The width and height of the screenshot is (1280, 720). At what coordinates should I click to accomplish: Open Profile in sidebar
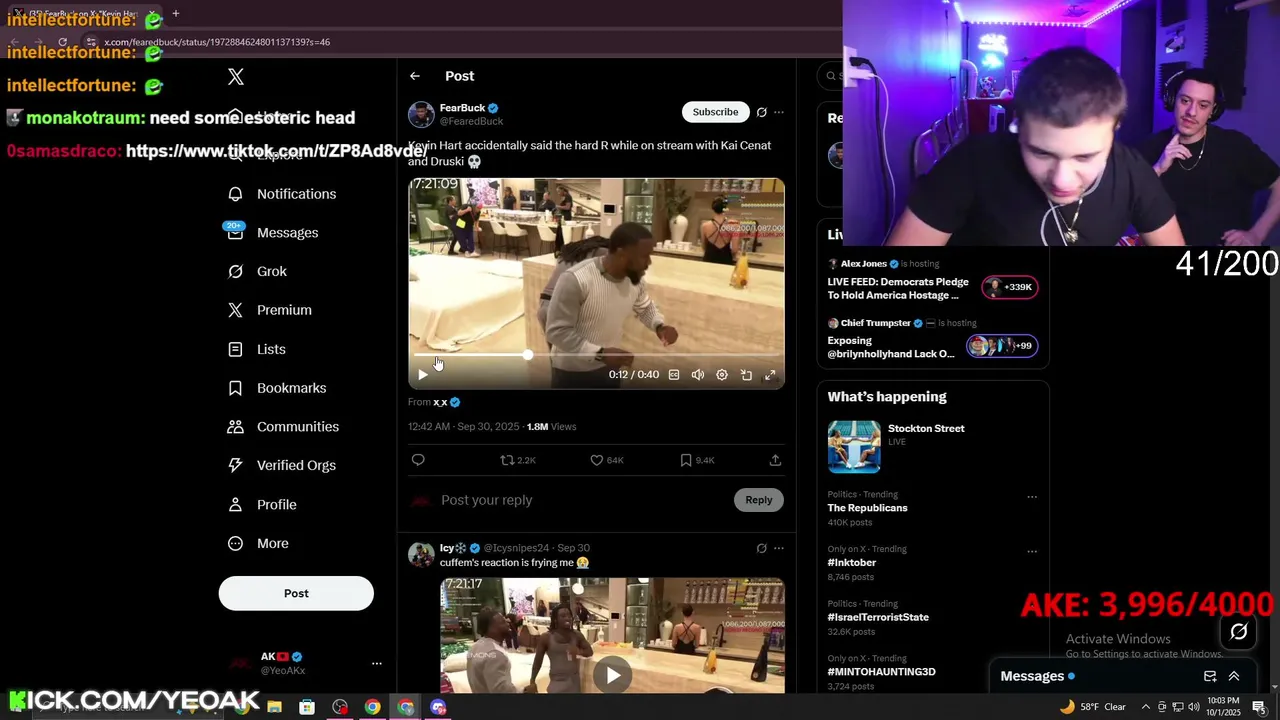click(262, 505)
